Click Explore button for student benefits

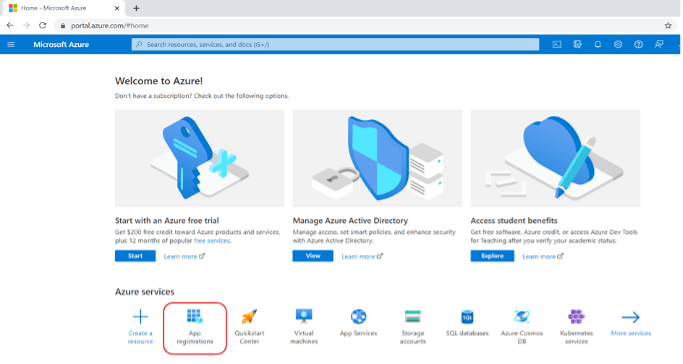[492, 256]
